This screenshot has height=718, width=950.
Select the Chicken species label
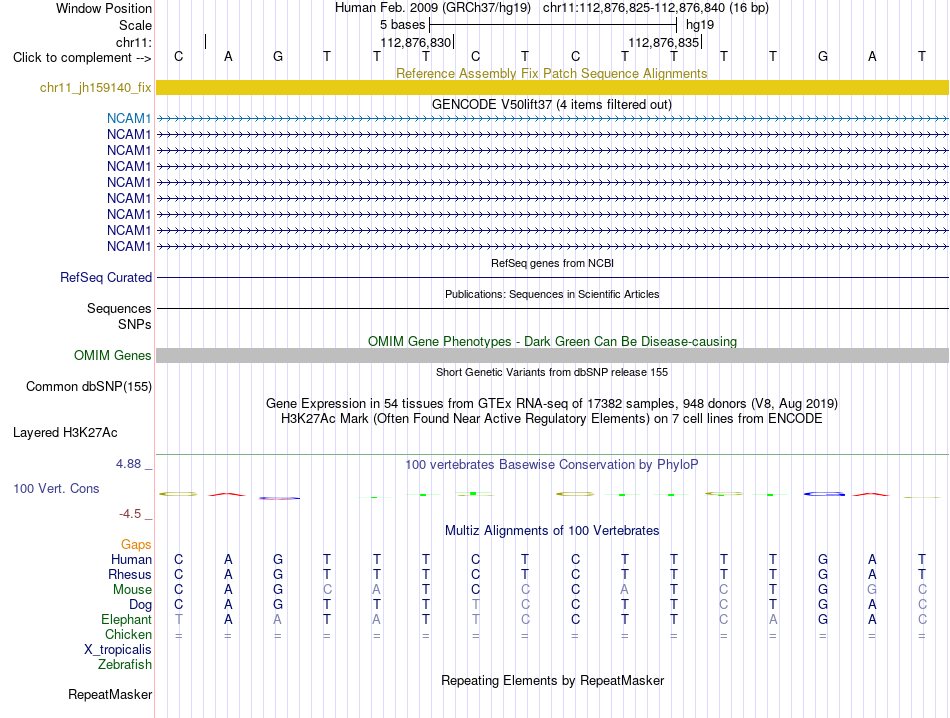(x=128, y=634)
